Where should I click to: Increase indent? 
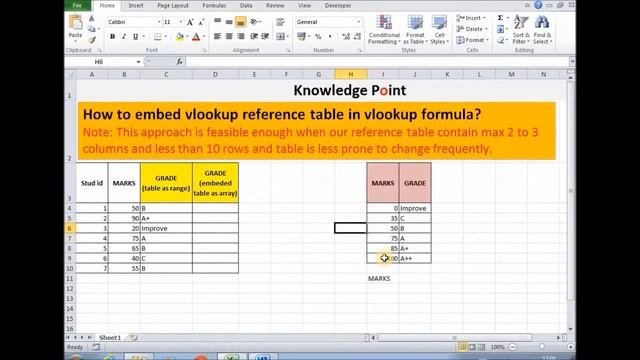pyautogui.click(x=265, y=37)
